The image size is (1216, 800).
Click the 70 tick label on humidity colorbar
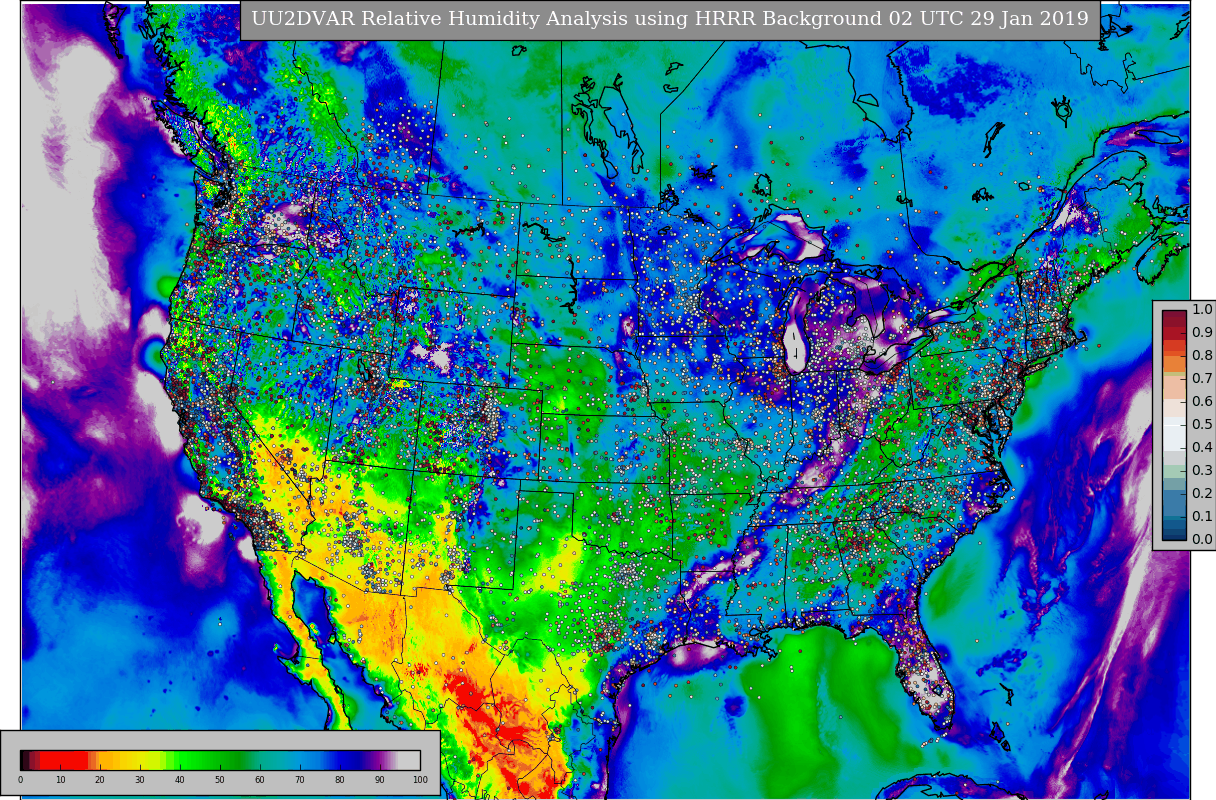click(x=300, y=780)
